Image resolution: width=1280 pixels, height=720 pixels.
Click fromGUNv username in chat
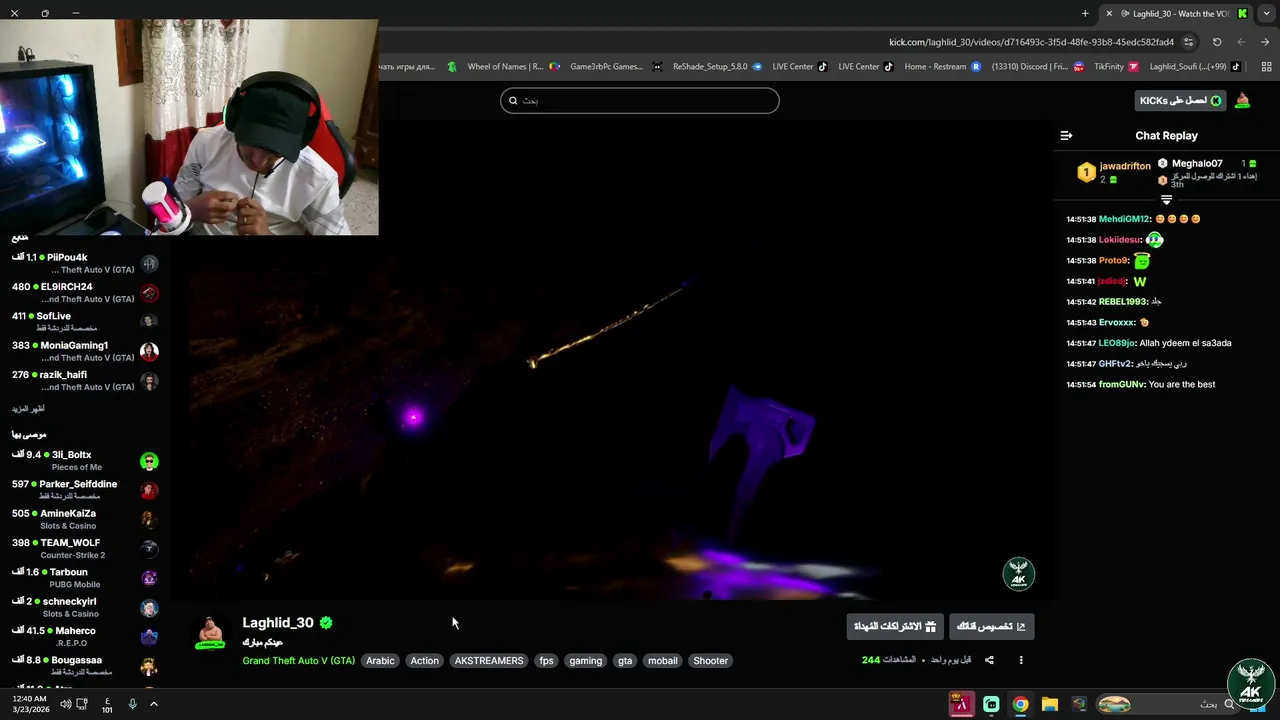pyautogui.click(x=1121, y=384)
